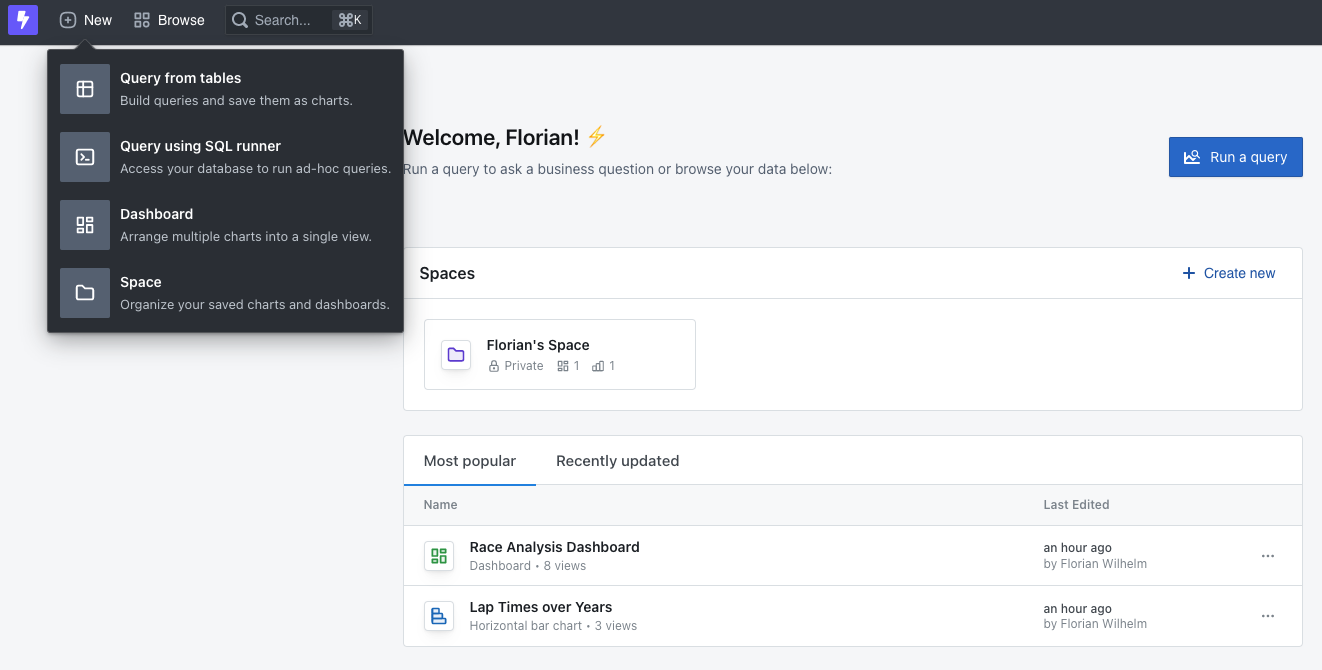The height and width of the screenshot is (670, 1322).
Task: Open the actions menu for Lap Times over Years
Action: [1268, 615]
